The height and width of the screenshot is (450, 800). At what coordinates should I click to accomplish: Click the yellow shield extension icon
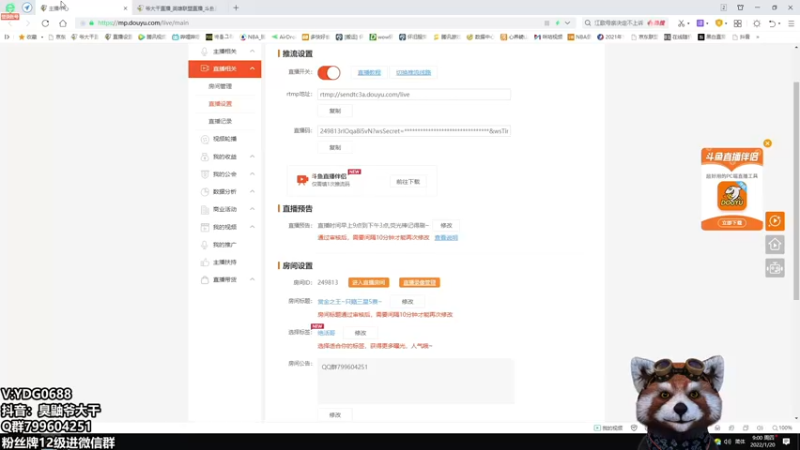click(719, 23)
